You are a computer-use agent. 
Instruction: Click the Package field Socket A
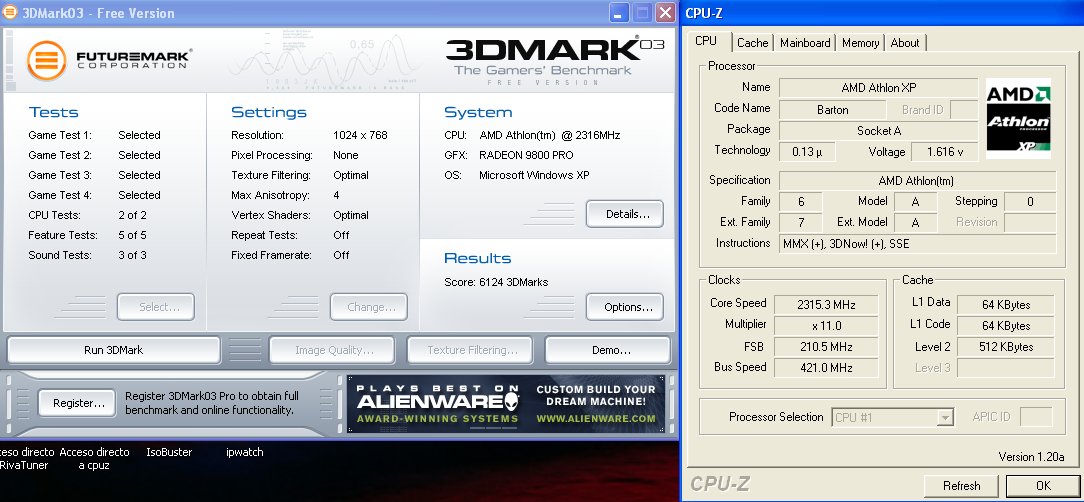click(879, 131)
